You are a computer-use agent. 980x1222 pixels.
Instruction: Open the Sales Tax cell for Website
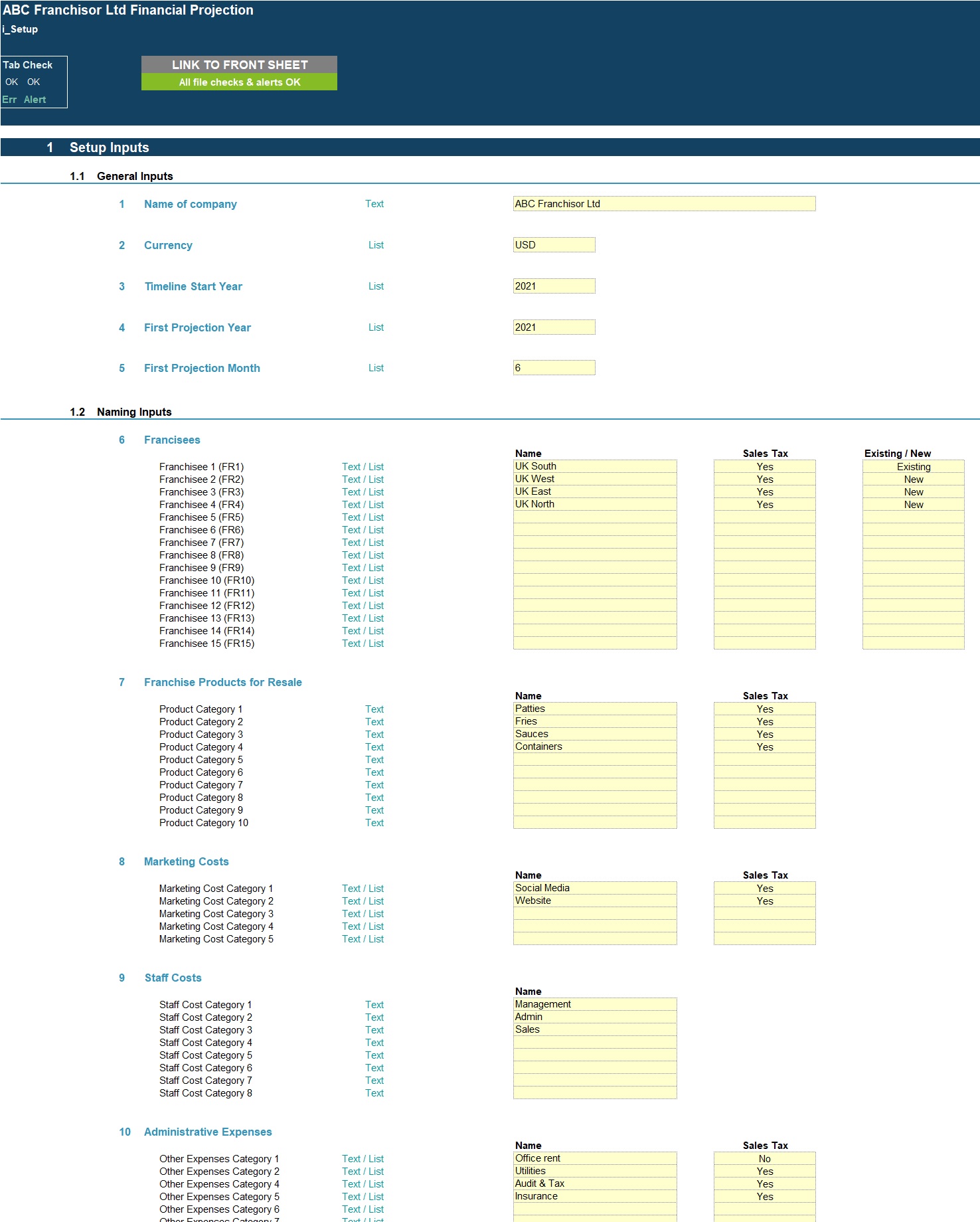pyautogui.click(x=764, y=901)
